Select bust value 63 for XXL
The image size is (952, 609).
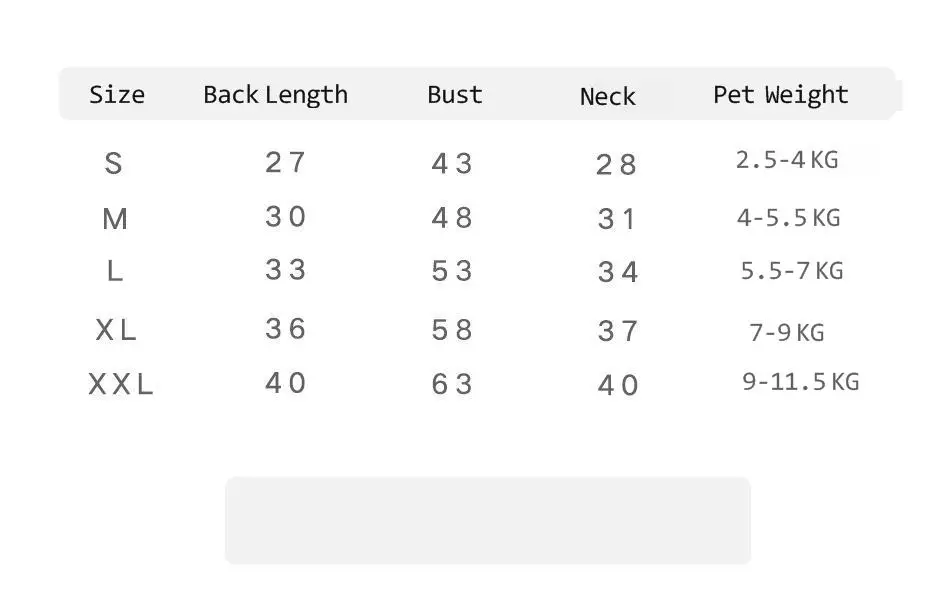click(452, 384)
